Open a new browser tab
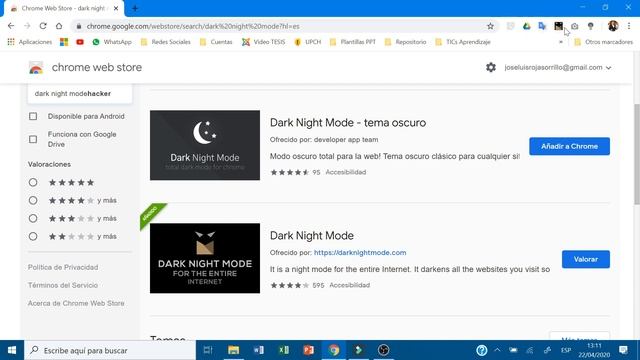The image size is (640, 360). click(135, 8)
